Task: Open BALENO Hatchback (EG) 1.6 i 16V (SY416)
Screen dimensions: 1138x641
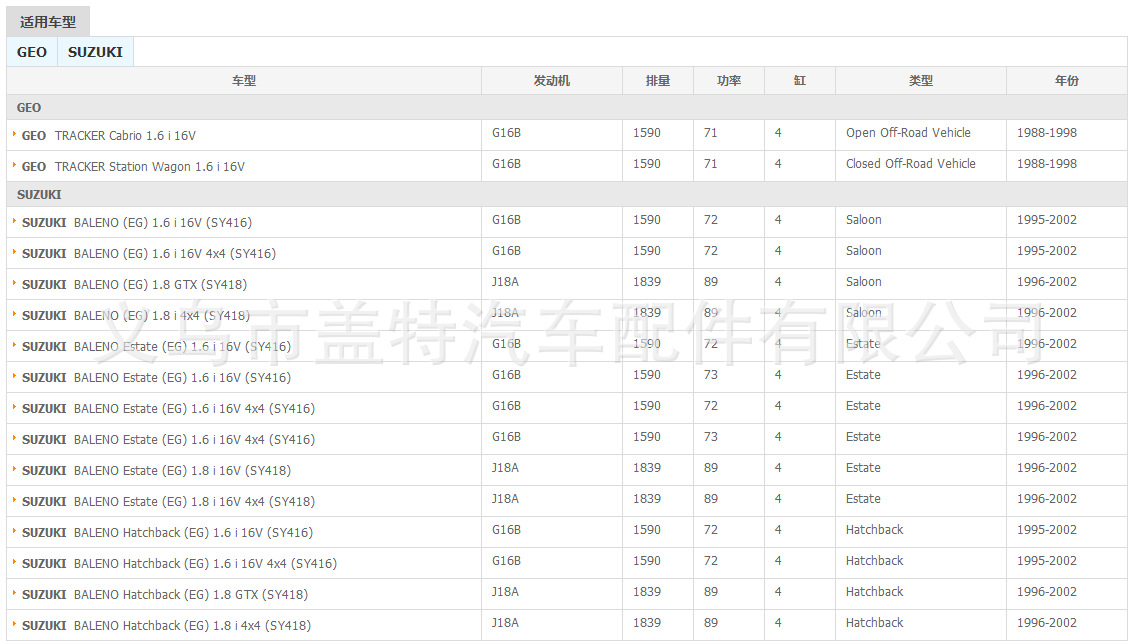Action: [168, 533]
